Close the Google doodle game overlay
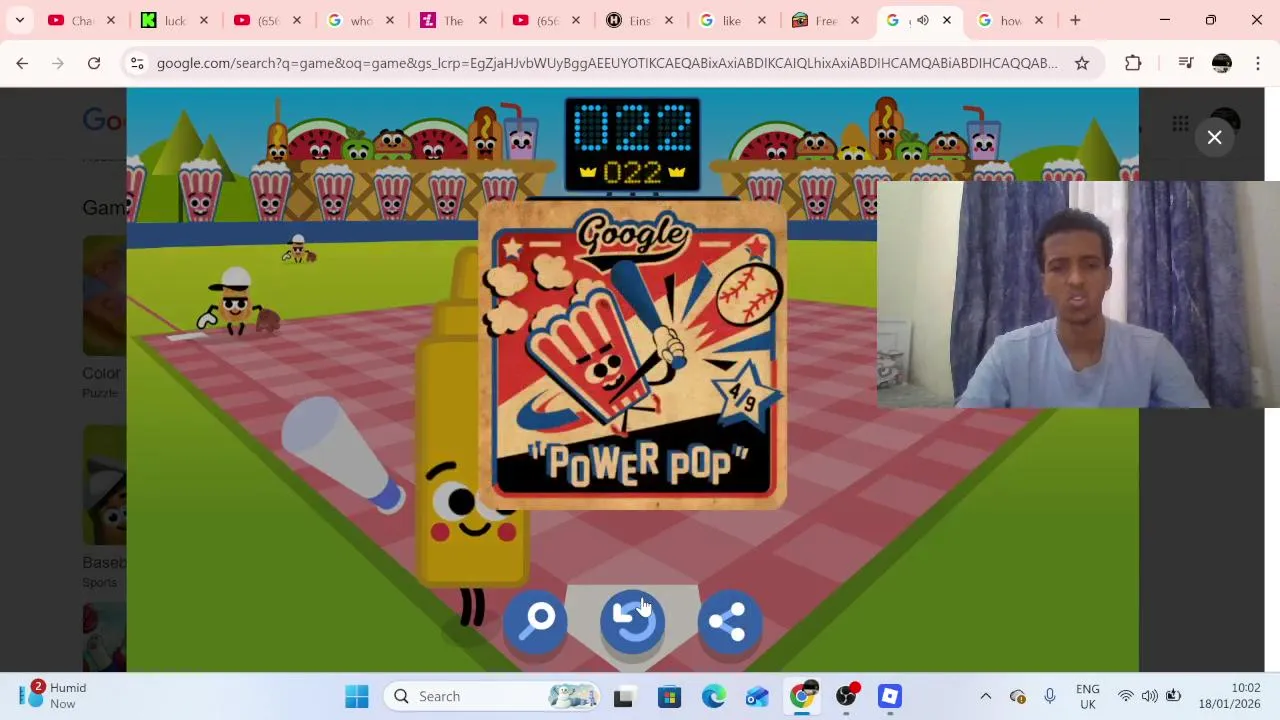 pyautogui.click(x=1214, y=137)
